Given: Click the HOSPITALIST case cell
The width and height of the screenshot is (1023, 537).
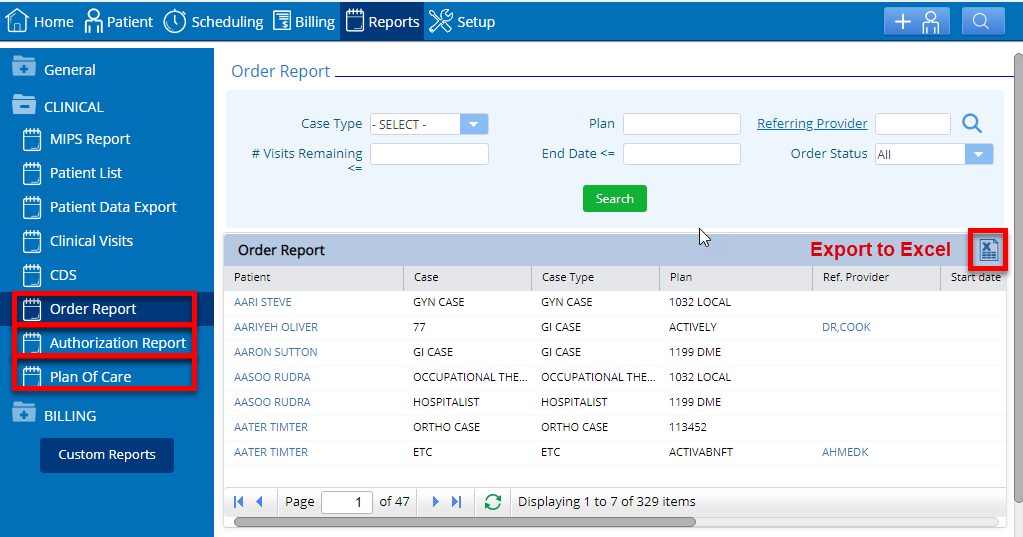Looking at the screenshot, I should pos(446,402).
